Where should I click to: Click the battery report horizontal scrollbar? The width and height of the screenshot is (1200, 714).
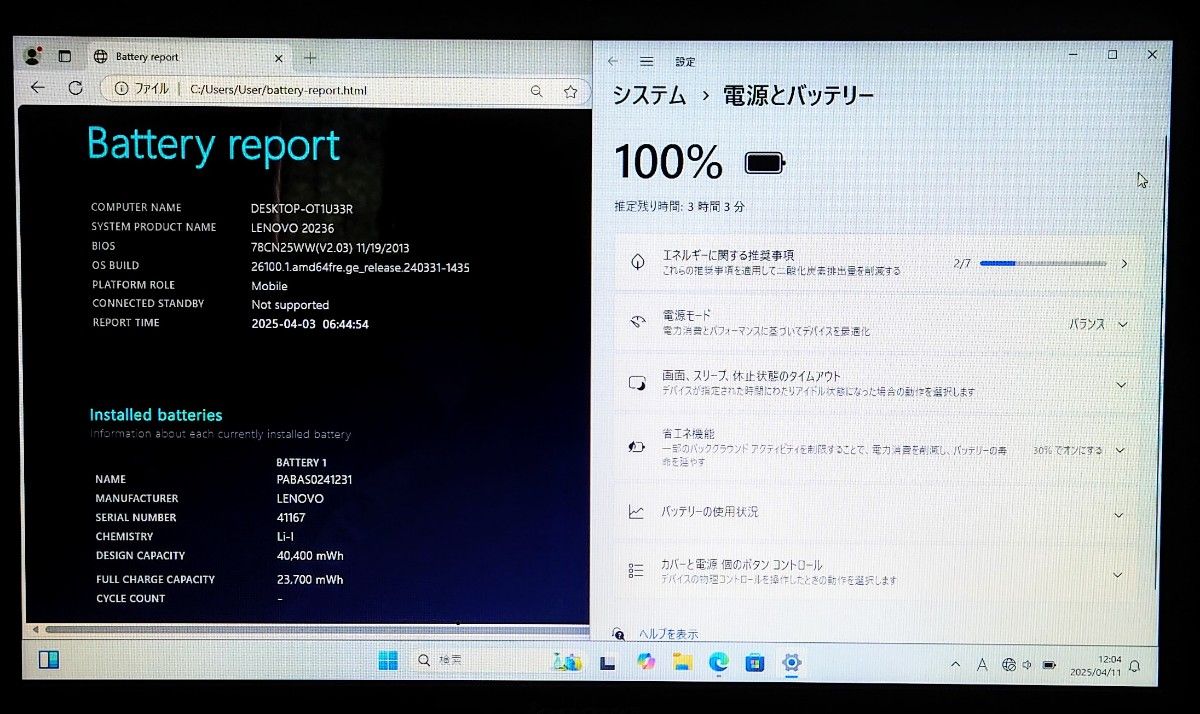[315, 629]
